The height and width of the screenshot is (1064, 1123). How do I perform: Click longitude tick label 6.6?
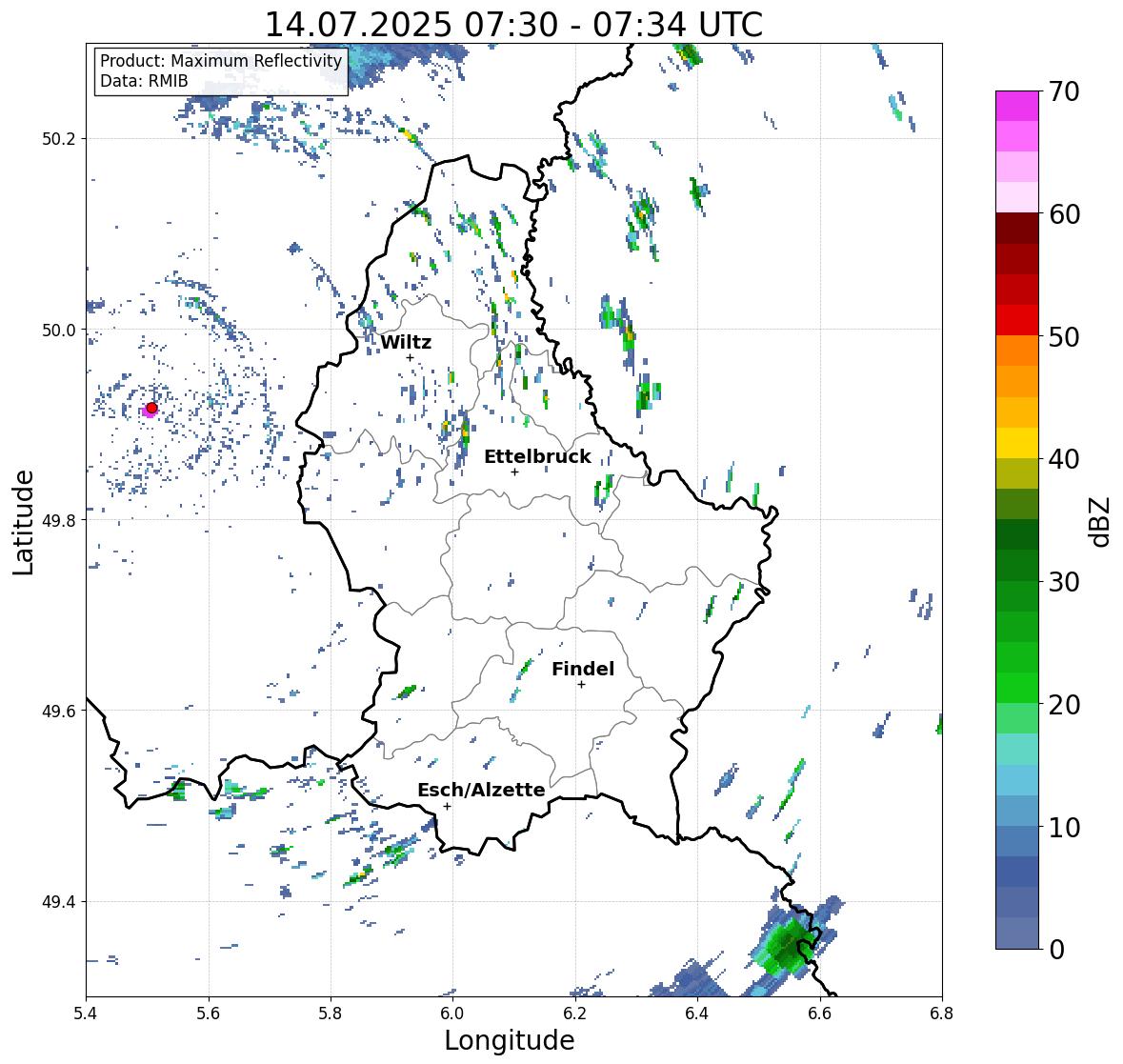click(x=820, y=1014)
